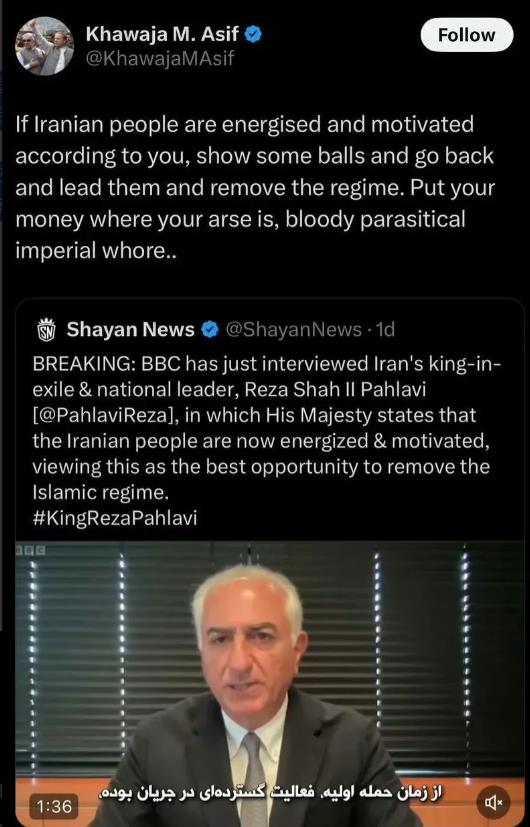Click the 1:36 video duration label
Viewport: 530px width, 827px height.
(x=54, y=805)
